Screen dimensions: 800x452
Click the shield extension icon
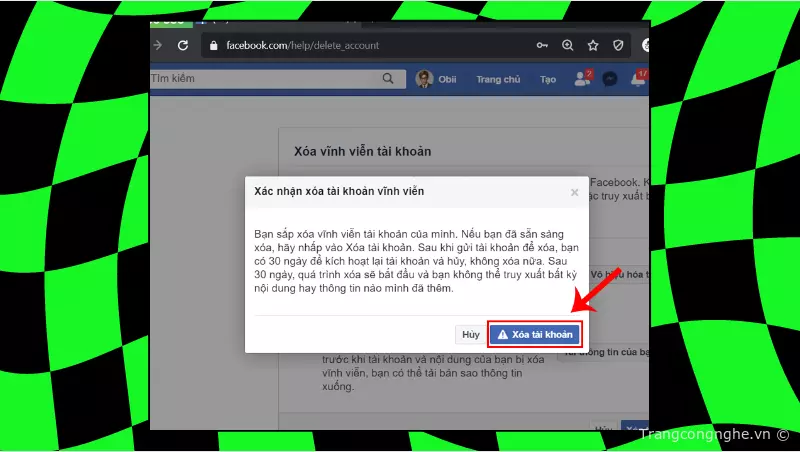click(x=618, y=46)
